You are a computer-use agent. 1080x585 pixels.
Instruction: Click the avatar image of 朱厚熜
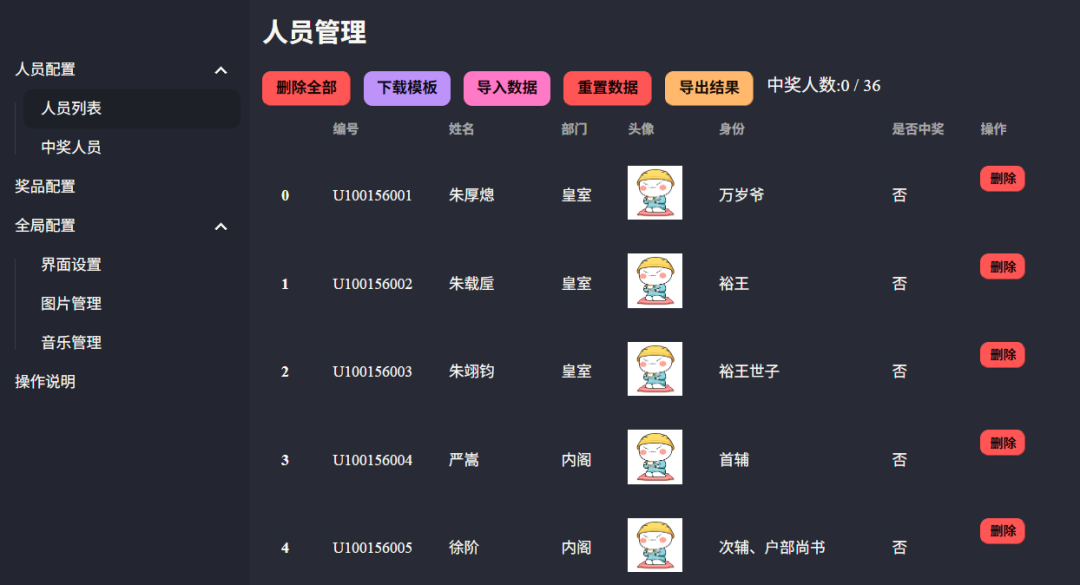click(655, 193)
